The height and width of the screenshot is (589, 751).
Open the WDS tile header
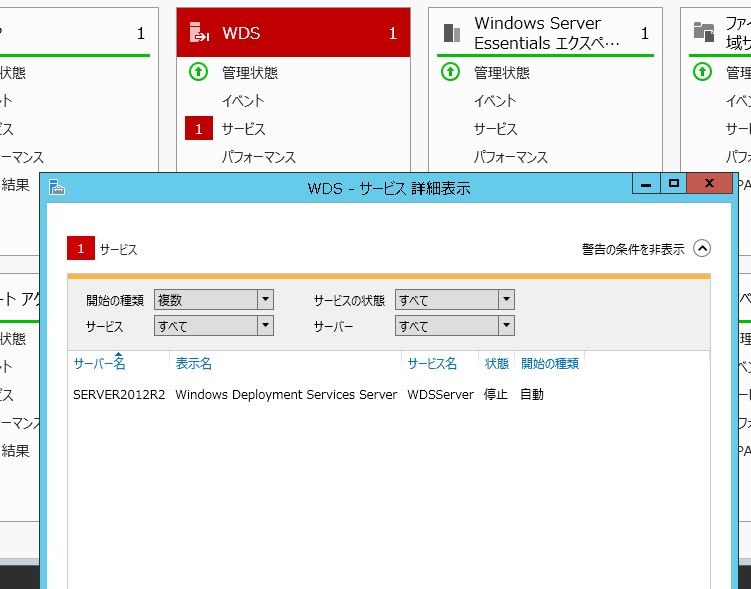point(293,33)
